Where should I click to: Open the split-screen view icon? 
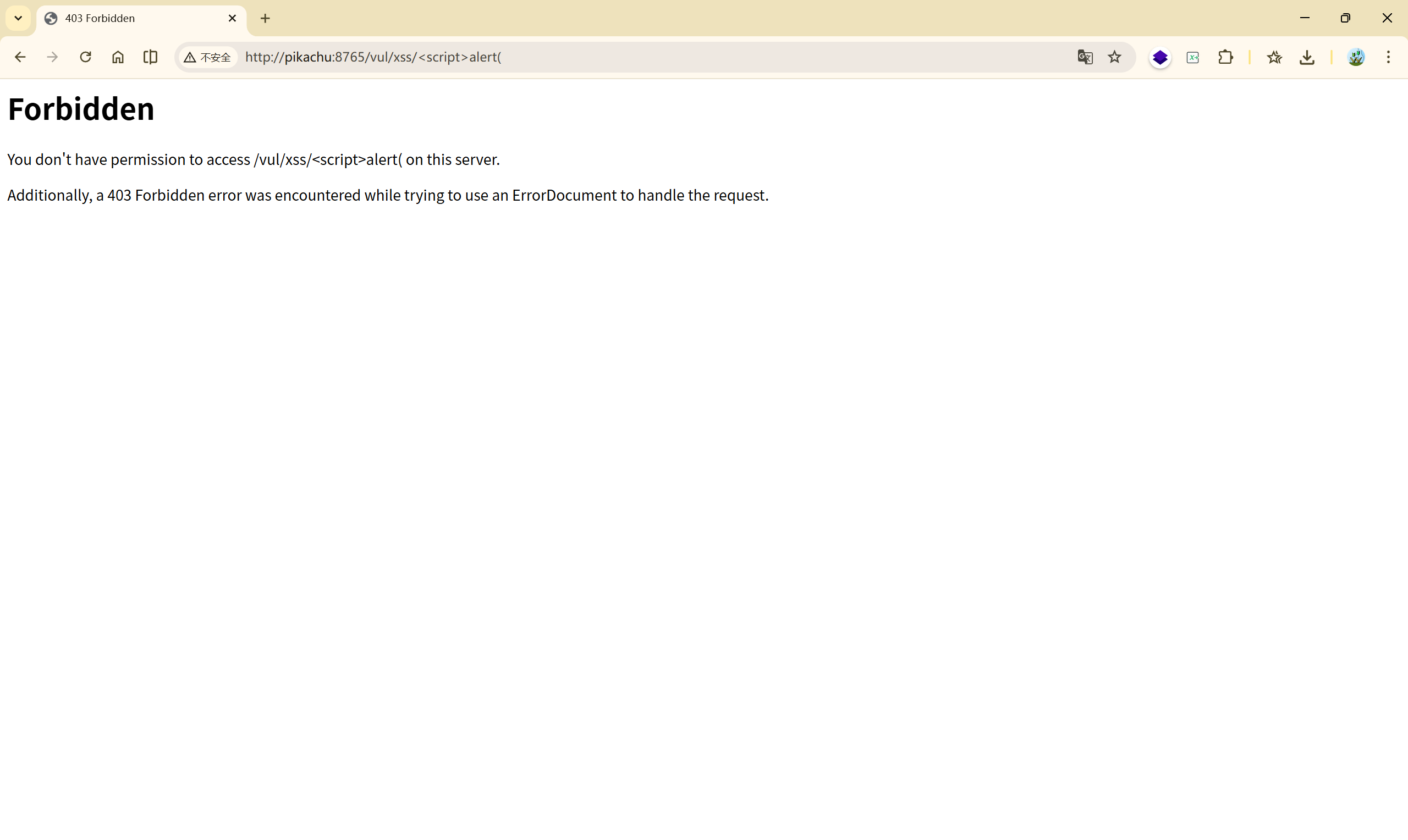151,57
